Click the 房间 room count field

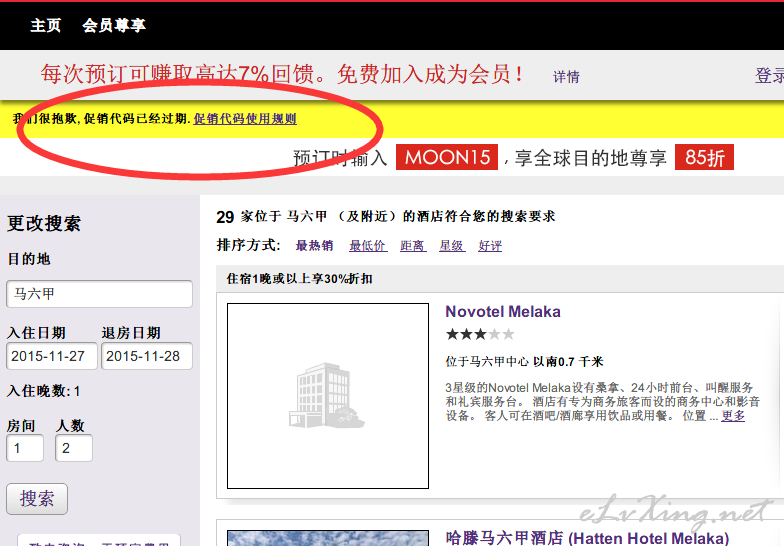click(25, 448)
